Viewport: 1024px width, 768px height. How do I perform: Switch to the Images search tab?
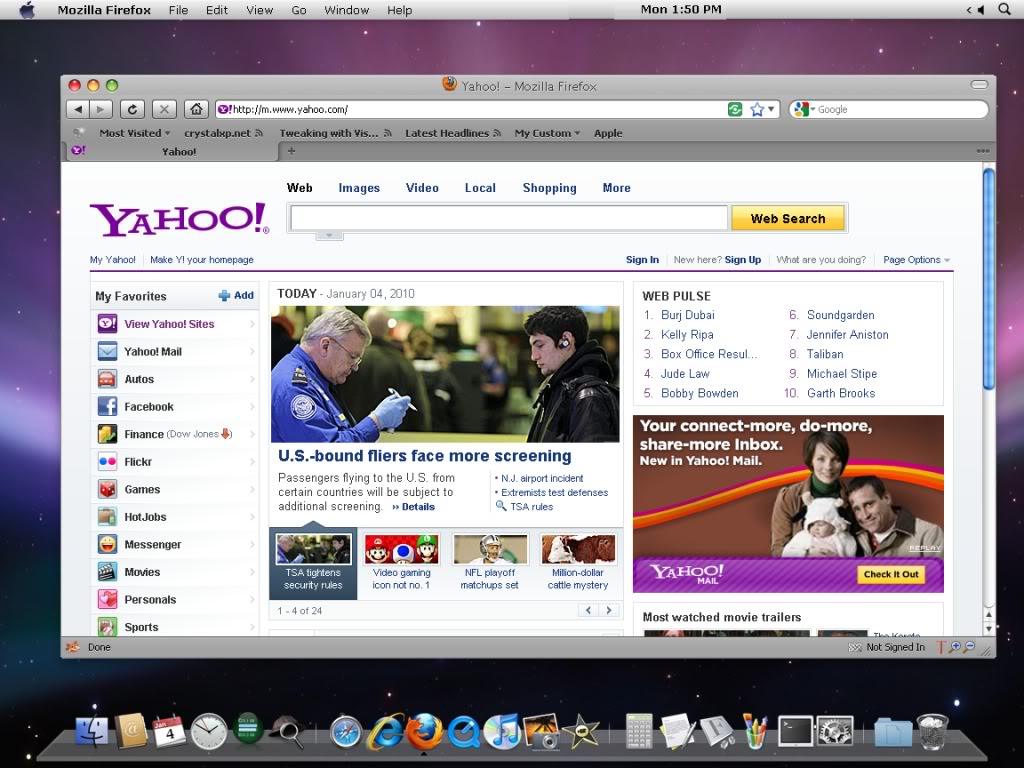pos(359,188)
